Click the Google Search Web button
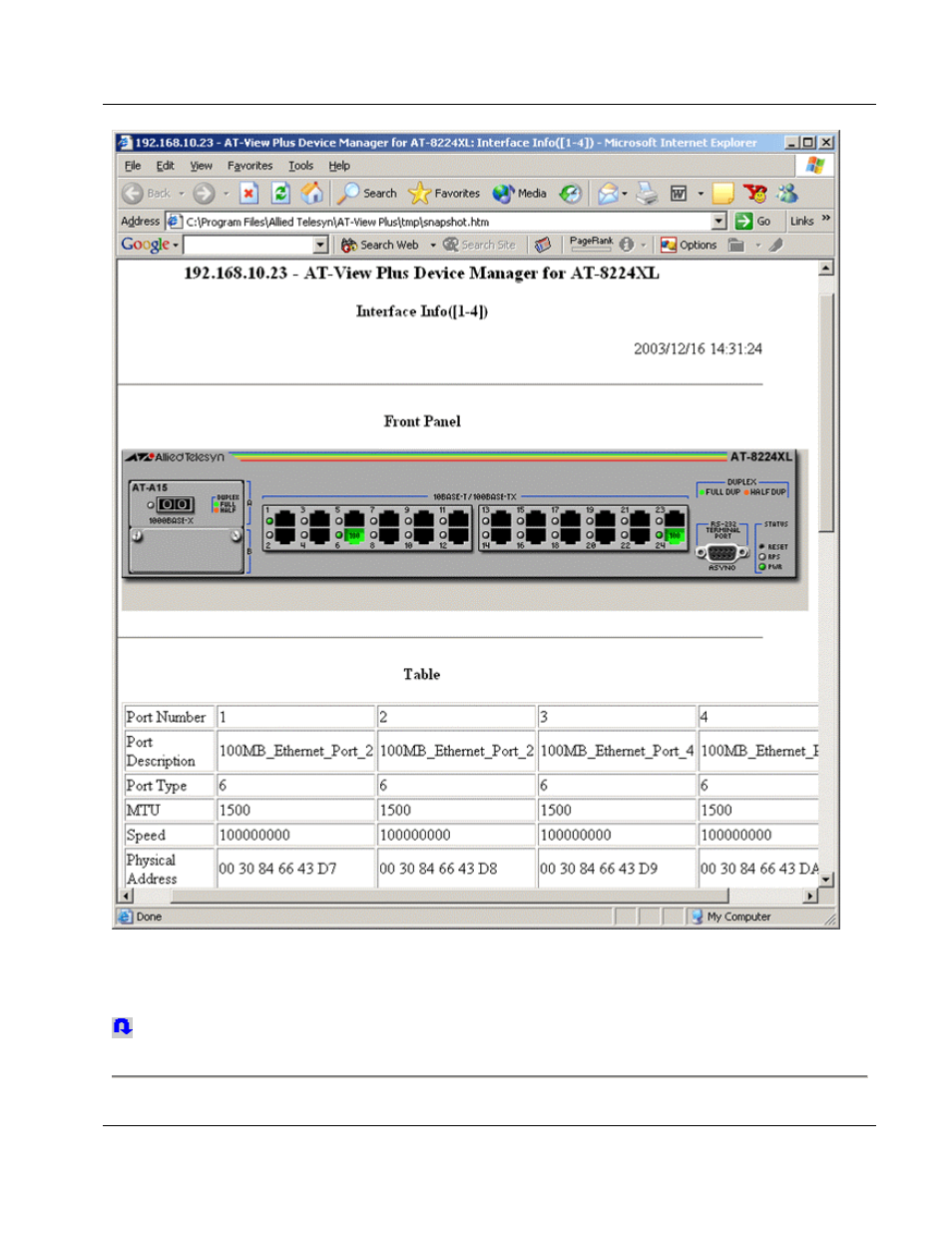Image resolution: width=952 pixels, height=1233 pixels. click(380, 245)
